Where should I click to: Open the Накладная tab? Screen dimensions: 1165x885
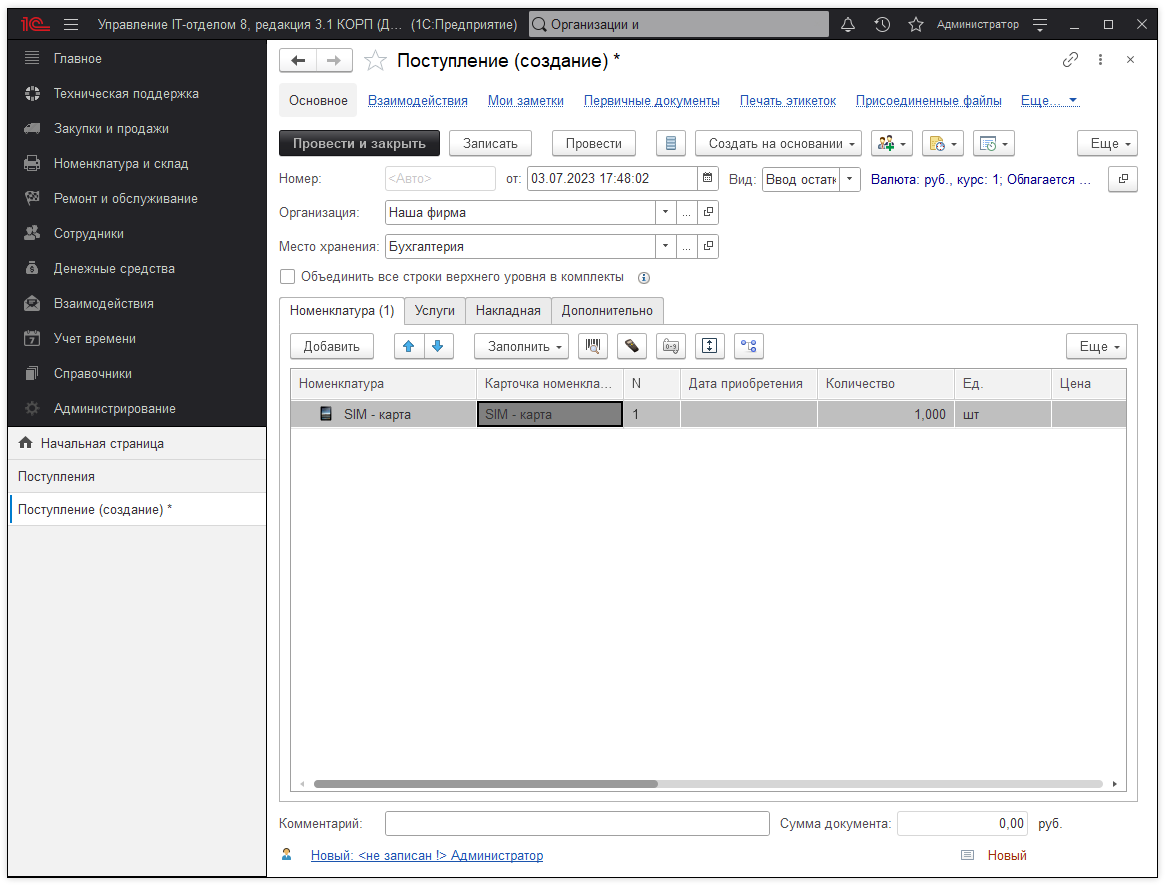tap(508, 311)
